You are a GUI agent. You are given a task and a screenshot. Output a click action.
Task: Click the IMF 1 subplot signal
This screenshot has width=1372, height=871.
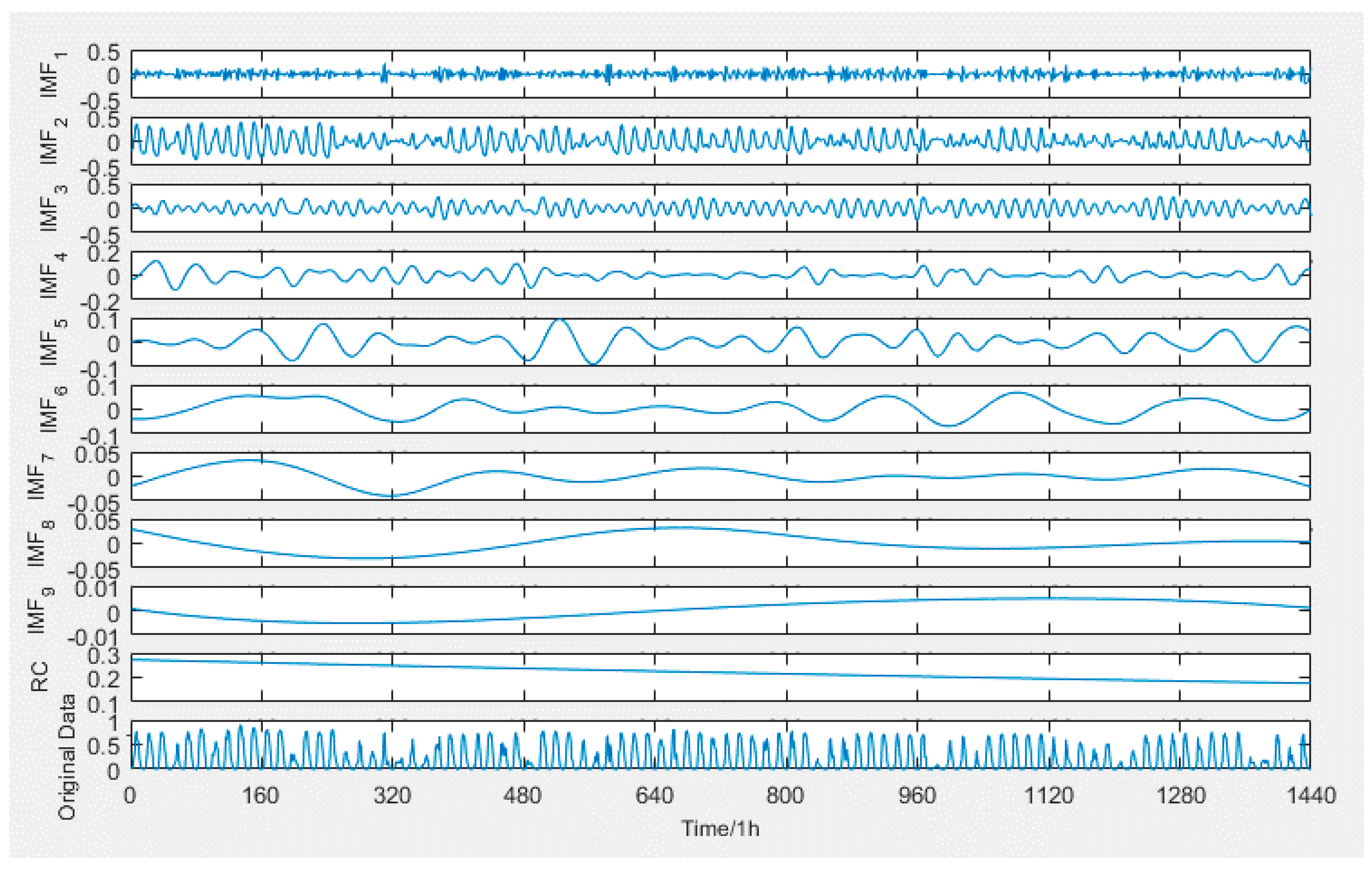click(720, 74)
